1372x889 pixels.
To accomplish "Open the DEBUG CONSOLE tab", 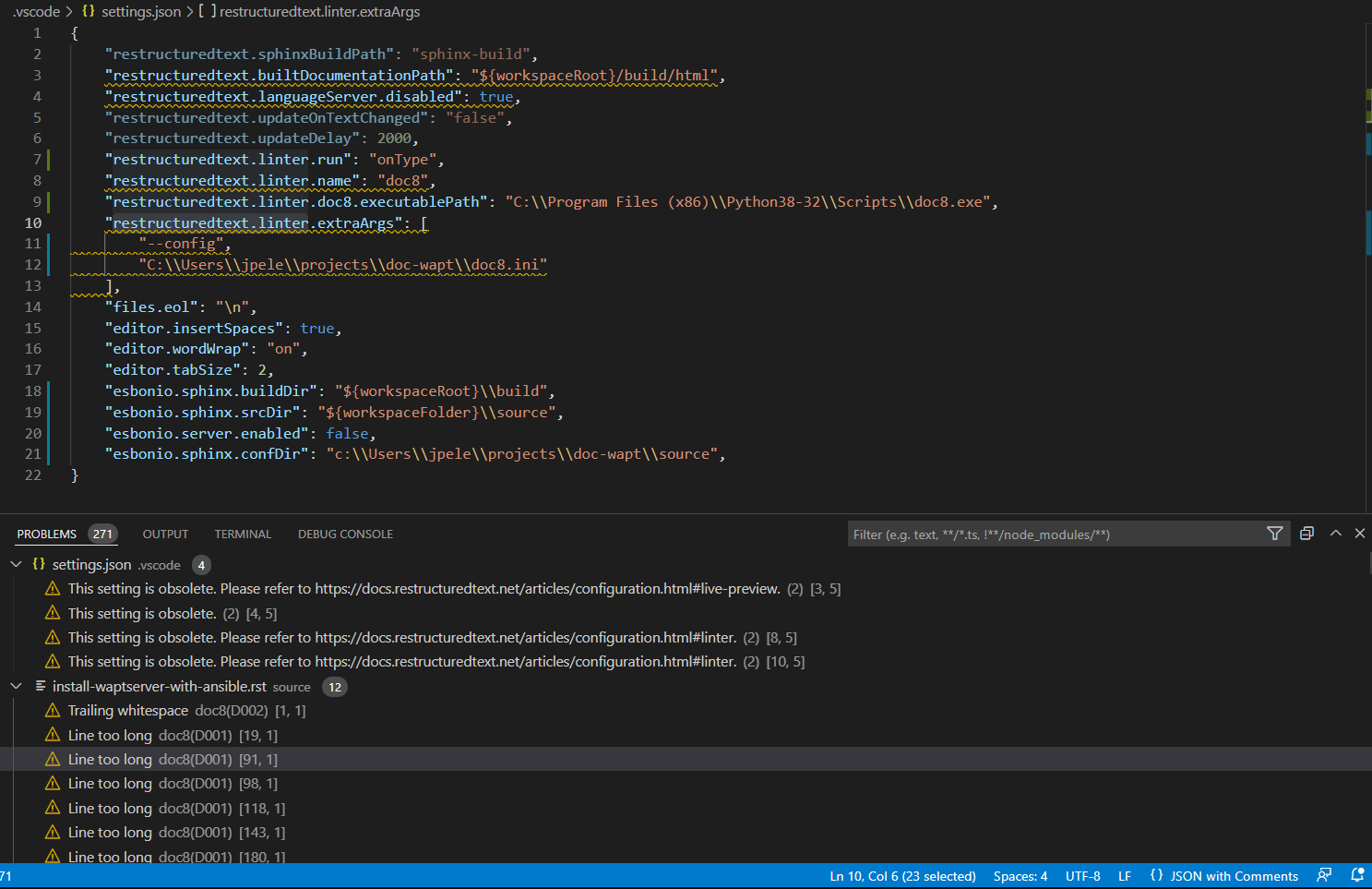I will (345, 534).
